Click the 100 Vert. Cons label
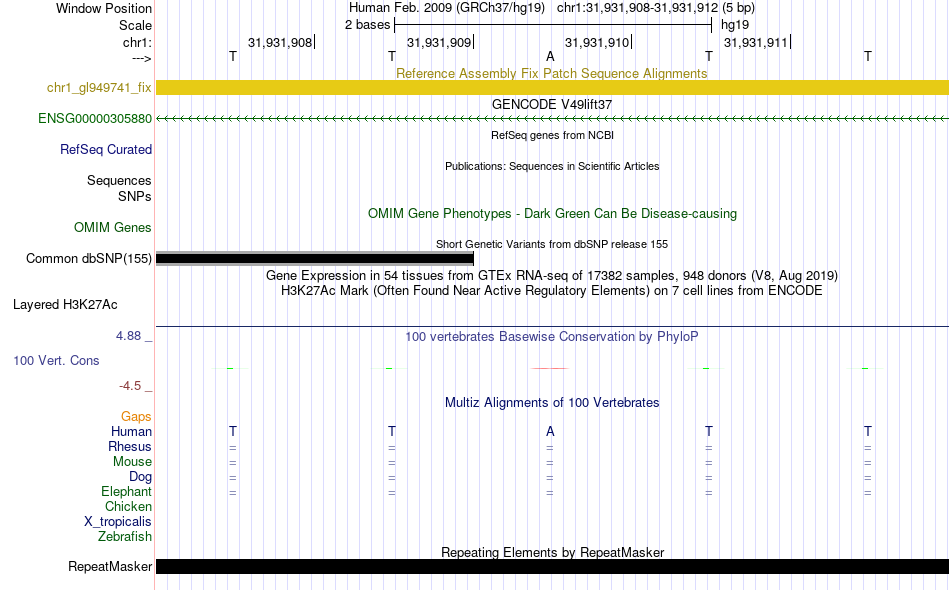The width and height of the screenshot is (950, 590). coord(56,360)
